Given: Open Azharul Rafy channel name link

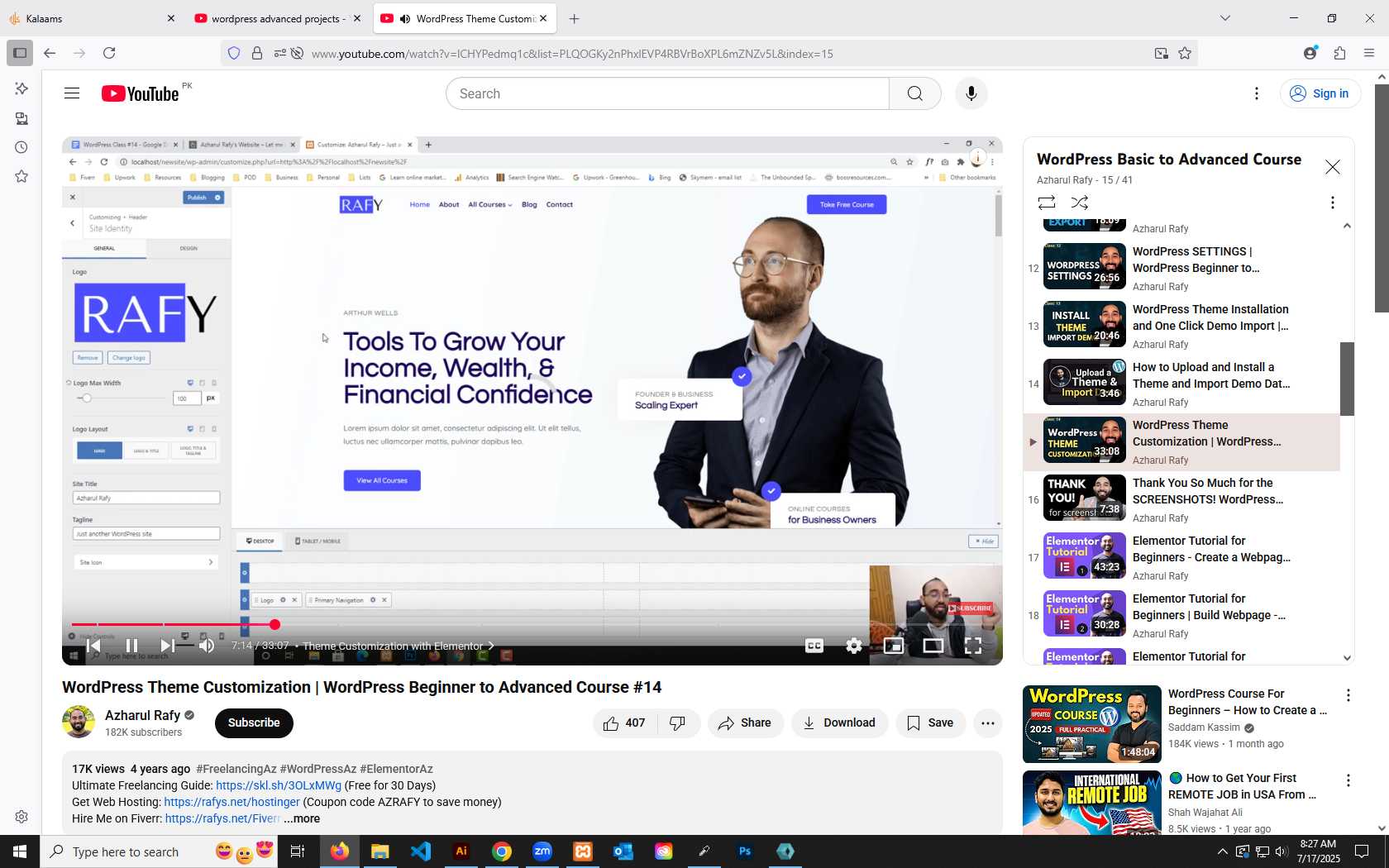Looking at the screenshot, I should tap(142, 716).
